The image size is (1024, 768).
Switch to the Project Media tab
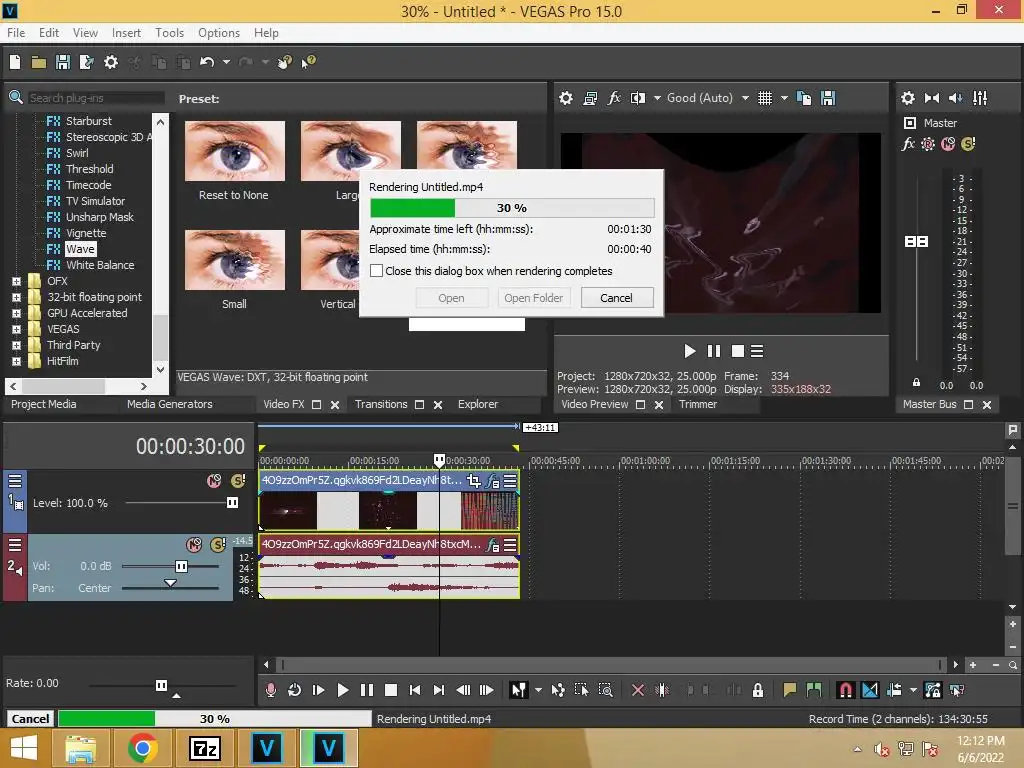coord(43,404)
